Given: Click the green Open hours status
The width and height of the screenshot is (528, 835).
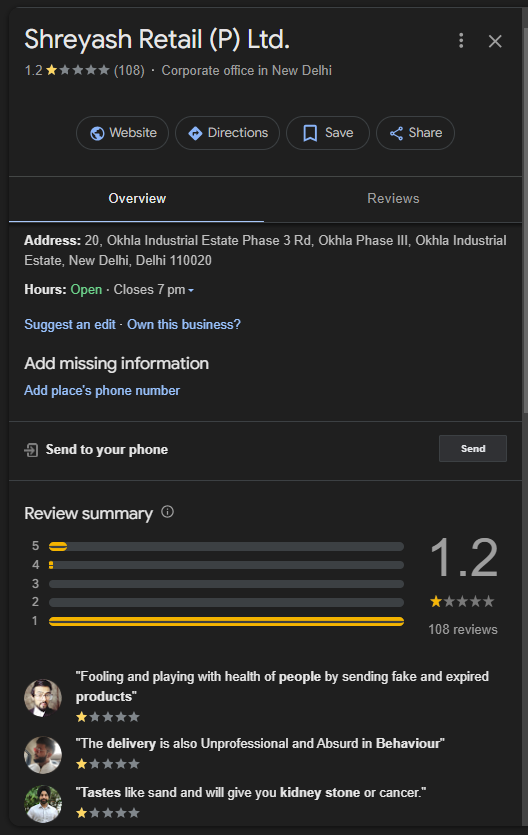Looking at the screenshot, I should (86, 290).
